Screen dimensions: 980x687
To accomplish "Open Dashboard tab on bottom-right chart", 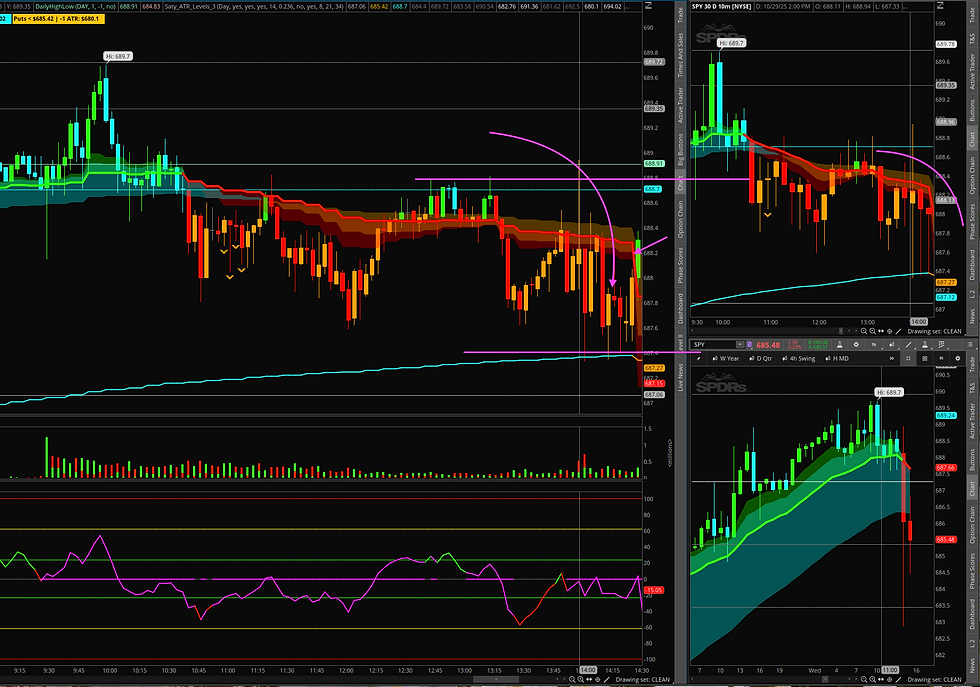I will pyautogui.click(x=972, y=613).
